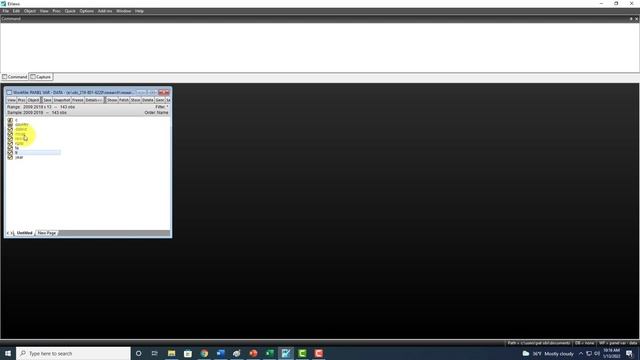Open Task View on the taskbar
The image size is (640, 360).
pyautogui.click(x=155, y=353)
